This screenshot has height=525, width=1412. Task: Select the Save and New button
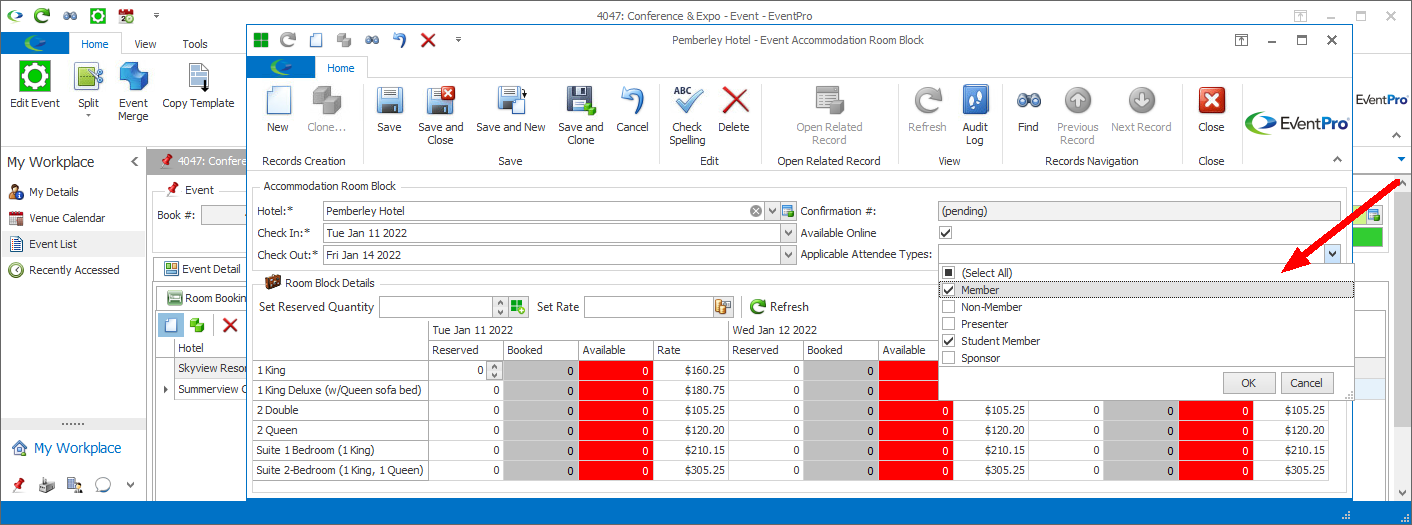[x=511, y=110]
